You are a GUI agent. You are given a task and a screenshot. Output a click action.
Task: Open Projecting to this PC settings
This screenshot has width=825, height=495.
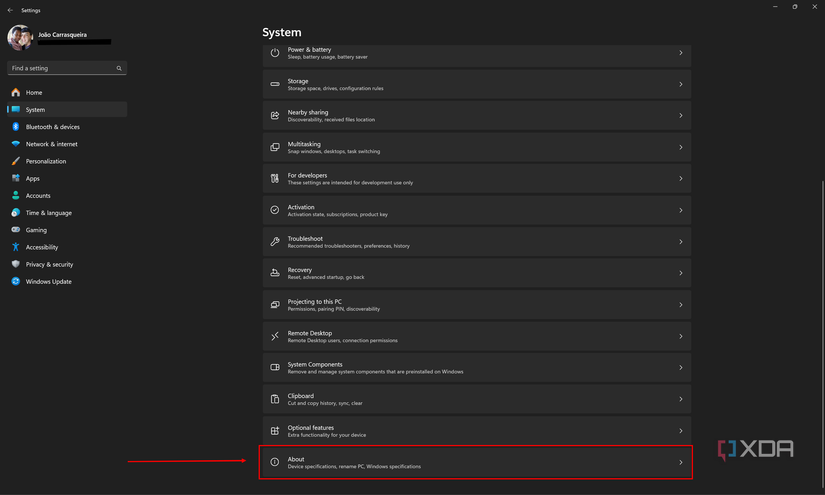[x=476, y=305]
